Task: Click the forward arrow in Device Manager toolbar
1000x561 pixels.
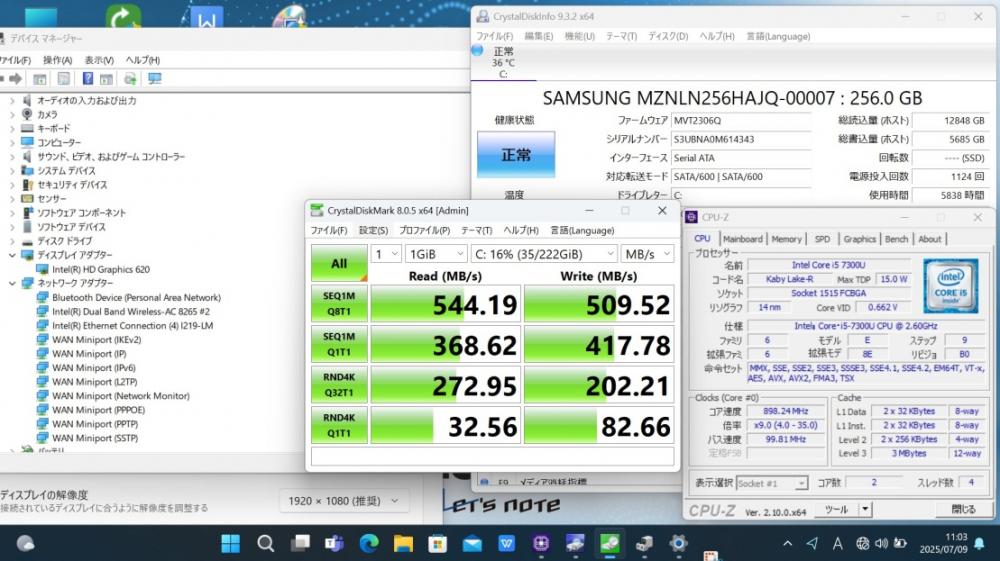Action: [15, 78]
